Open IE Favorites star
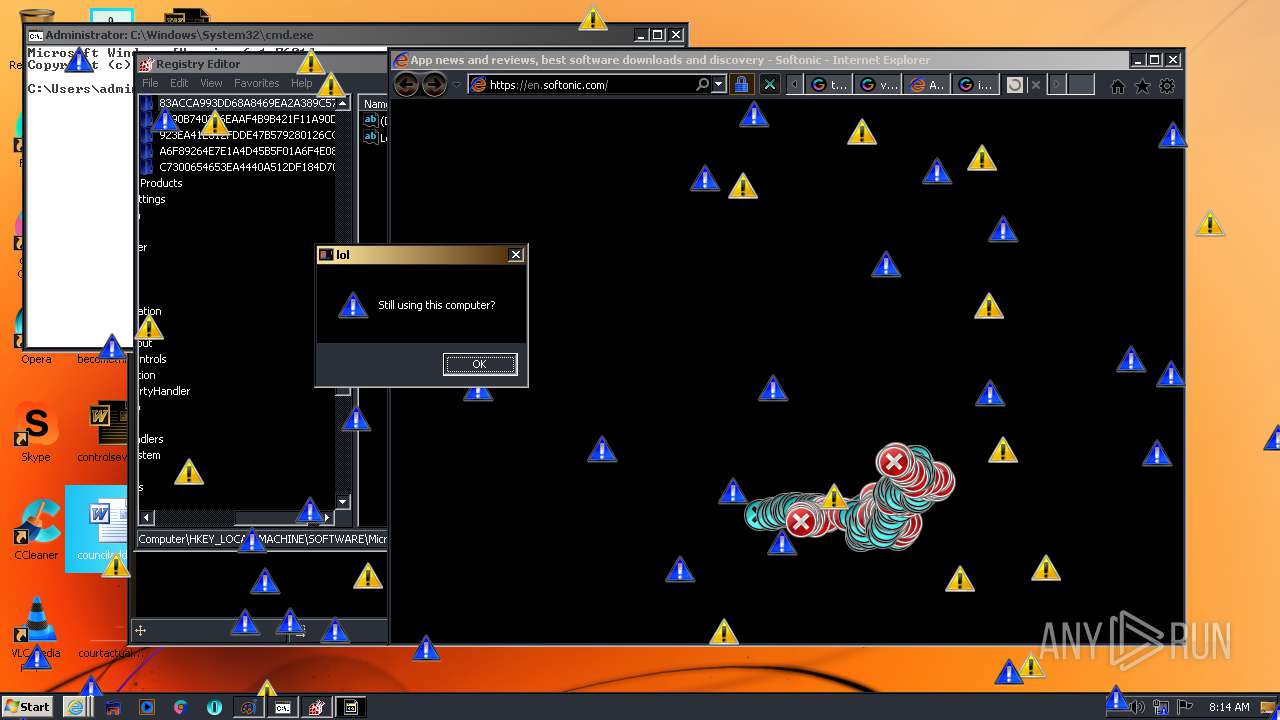The height and width of the screenshot is (720, 1280). (x=1142, y=86)
